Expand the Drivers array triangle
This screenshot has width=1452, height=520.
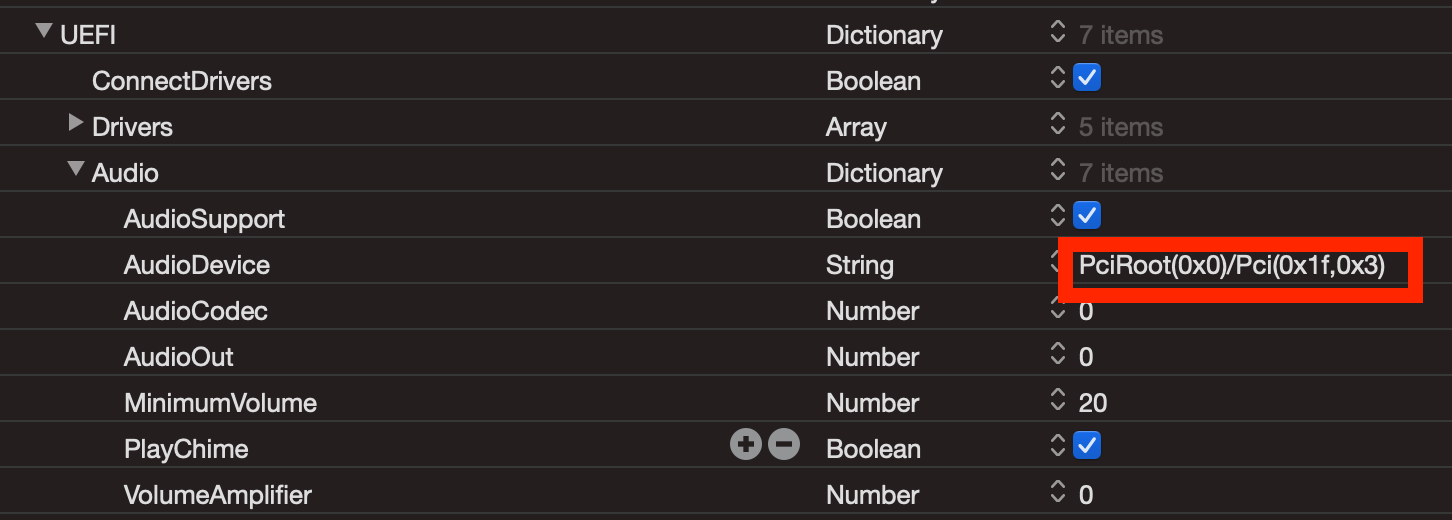click(x=75, y=124)
